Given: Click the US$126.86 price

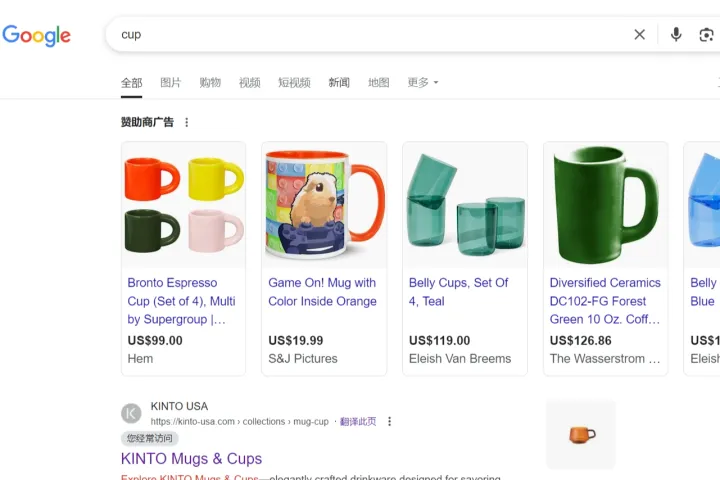Looking at the screenshot, I should 580,340.
